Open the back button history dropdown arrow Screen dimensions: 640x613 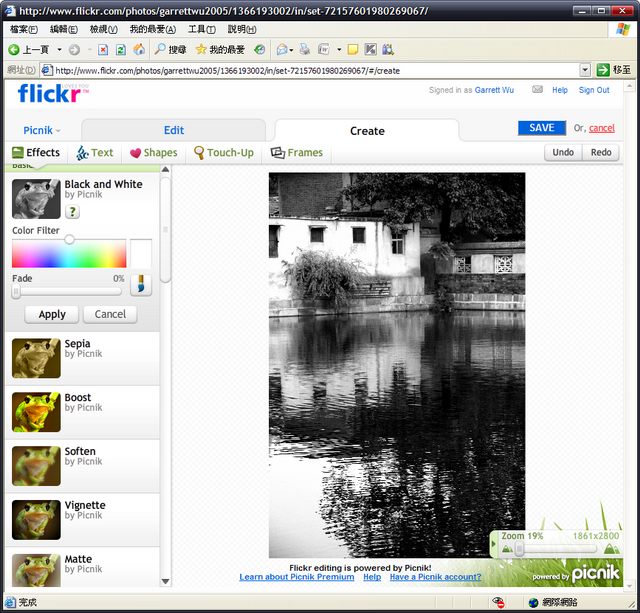coord(59,50)
